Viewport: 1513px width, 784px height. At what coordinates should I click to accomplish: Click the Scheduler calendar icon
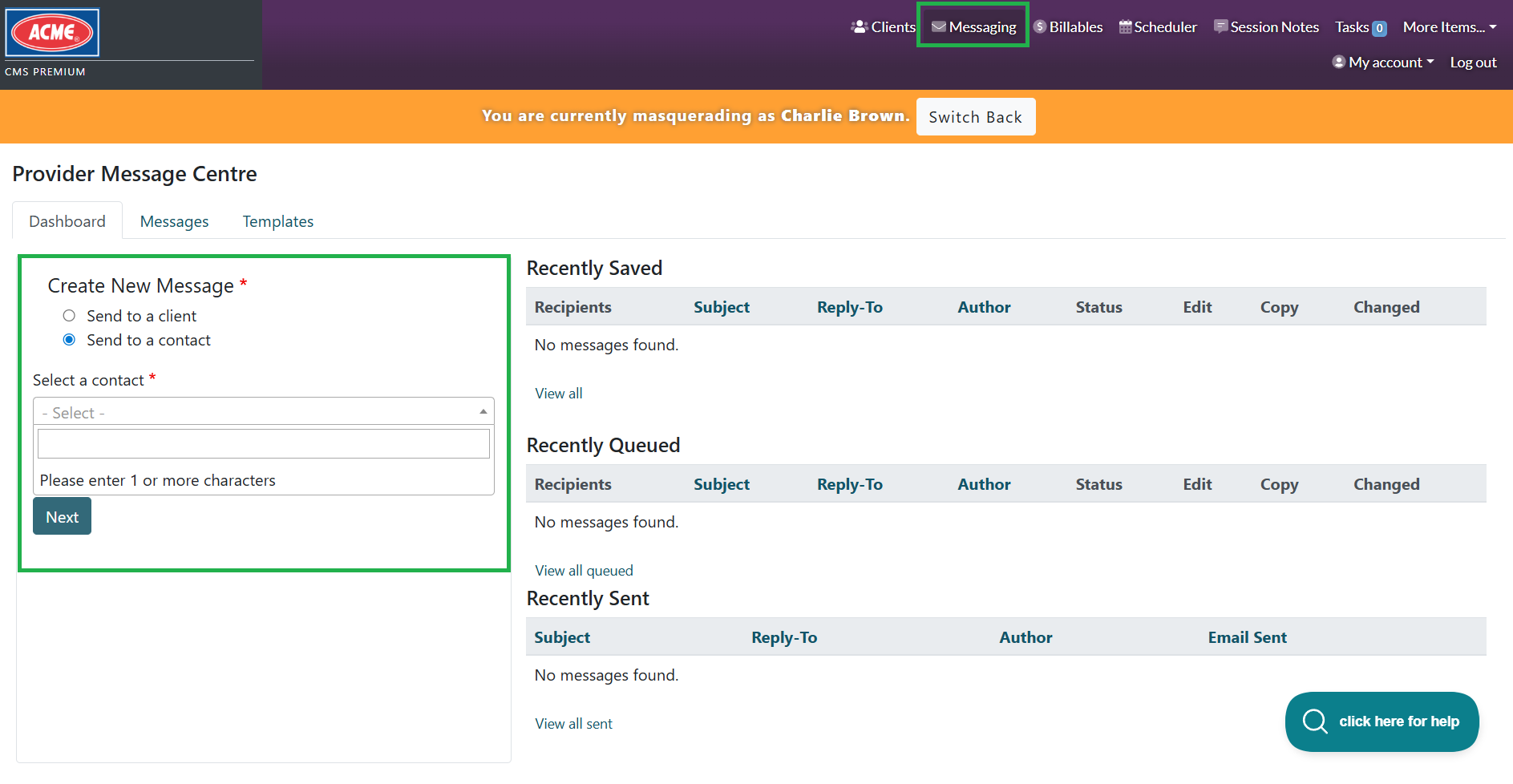pos(1126,26)
